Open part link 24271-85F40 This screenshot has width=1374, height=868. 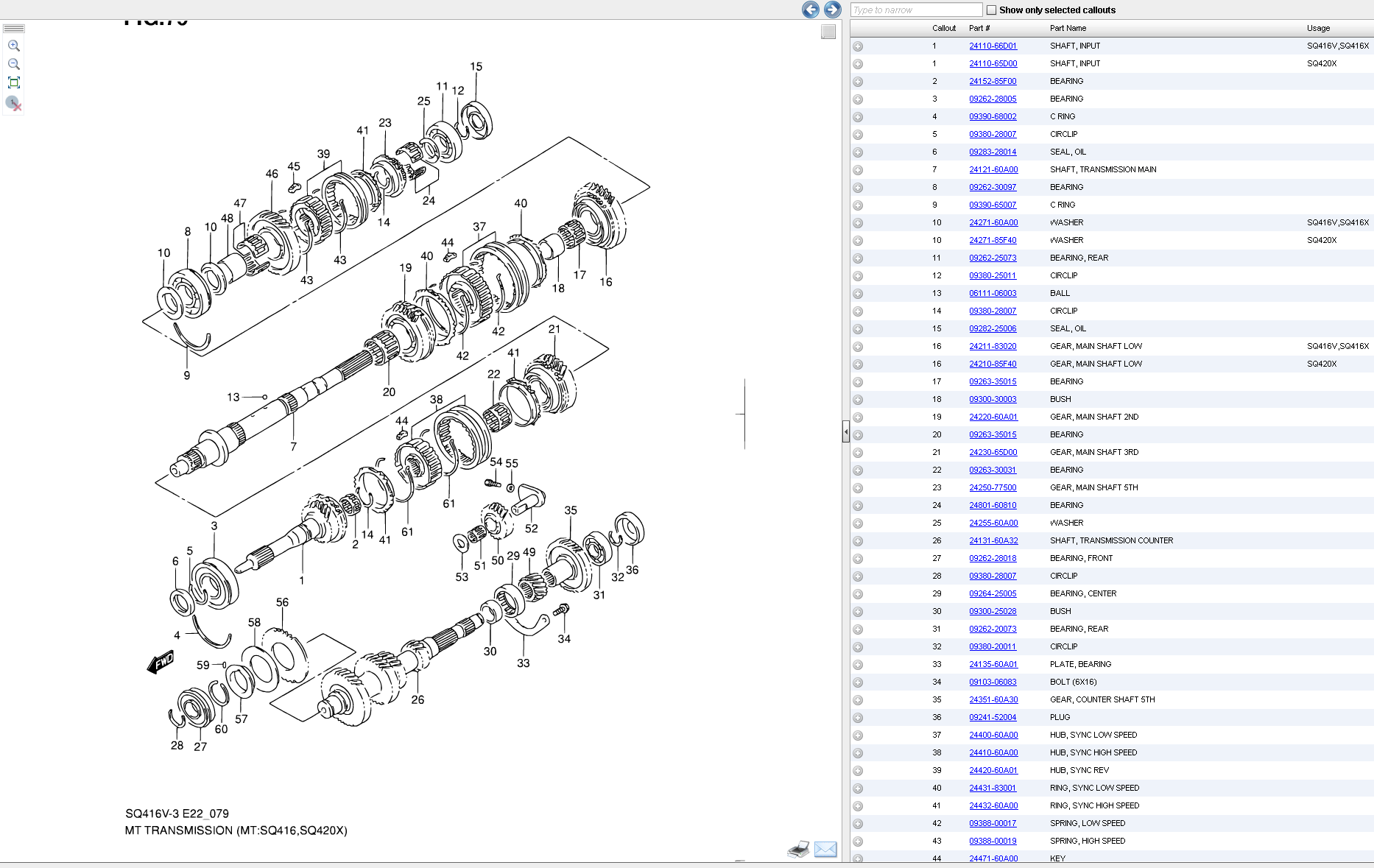pyautogui.click(x=993, y=240)
